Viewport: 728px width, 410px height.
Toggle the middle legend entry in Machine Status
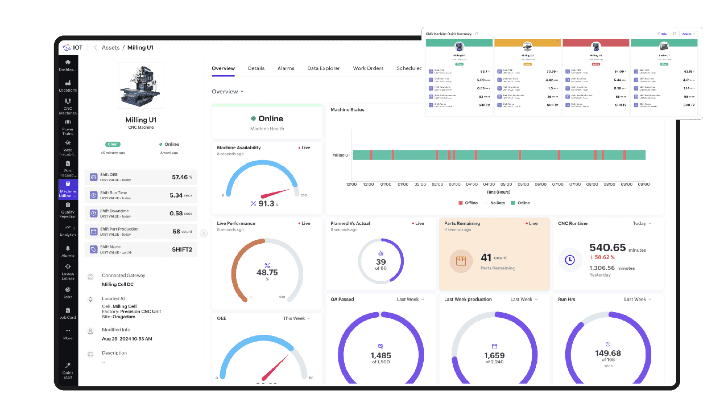(495, 203)
